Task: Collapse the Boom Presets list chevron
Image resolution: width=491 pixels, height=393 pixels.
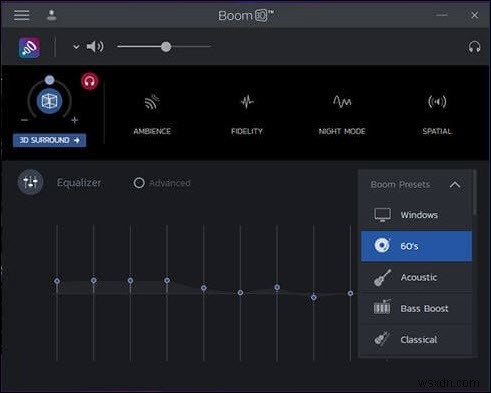Action: pyautogui.click(x=455, y=185)
